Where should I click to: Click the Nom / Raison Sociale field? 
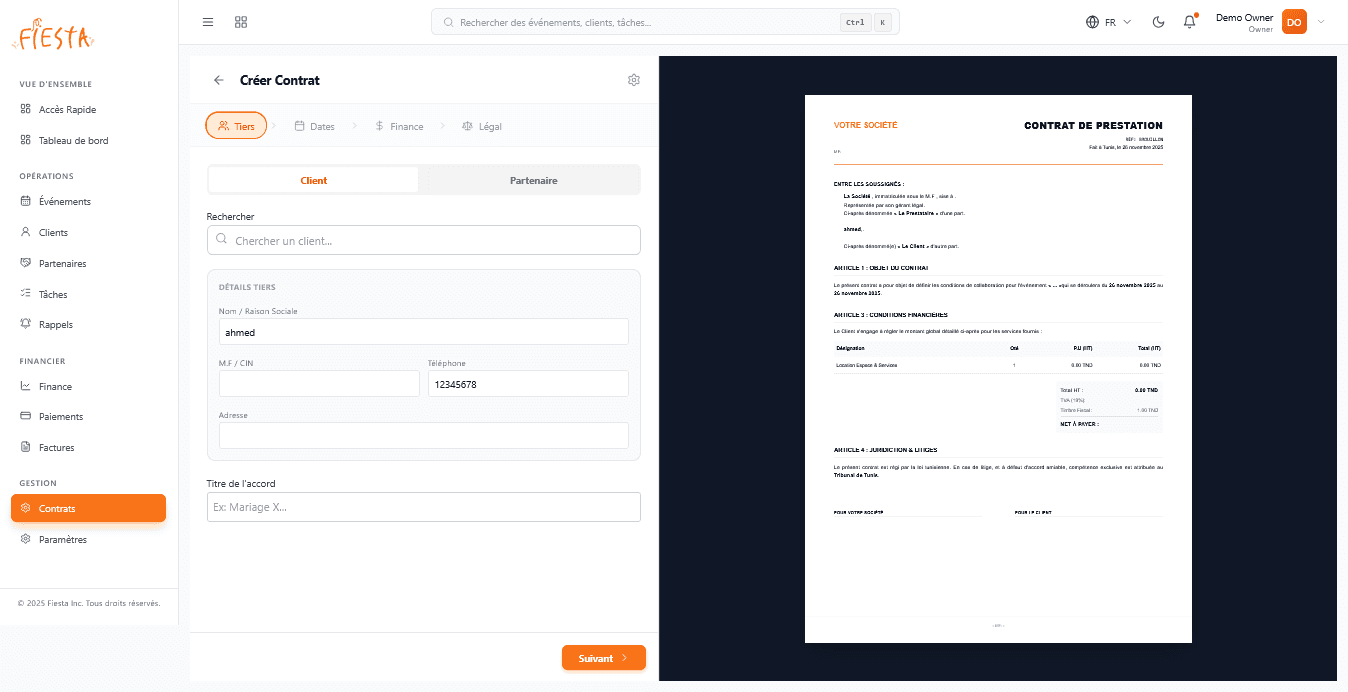(424, 332)
